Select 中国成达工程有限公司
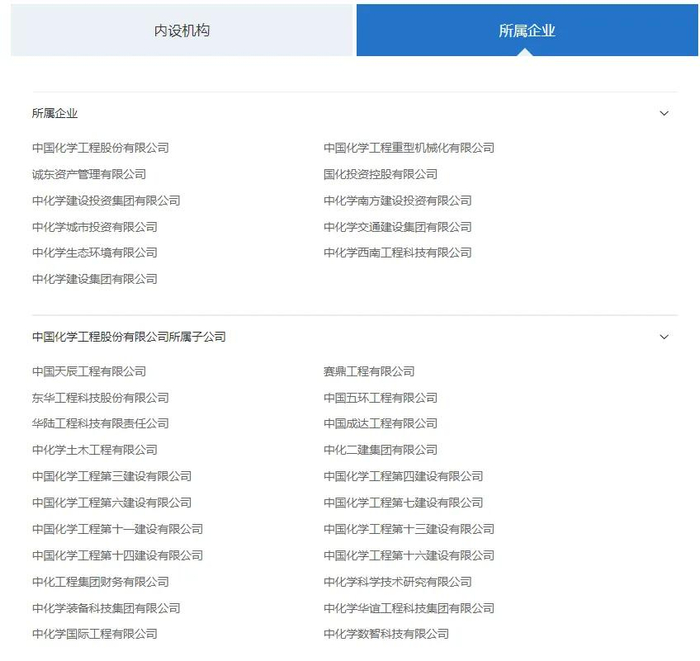Viewport: 700px width, 661px height. point(380,424)
